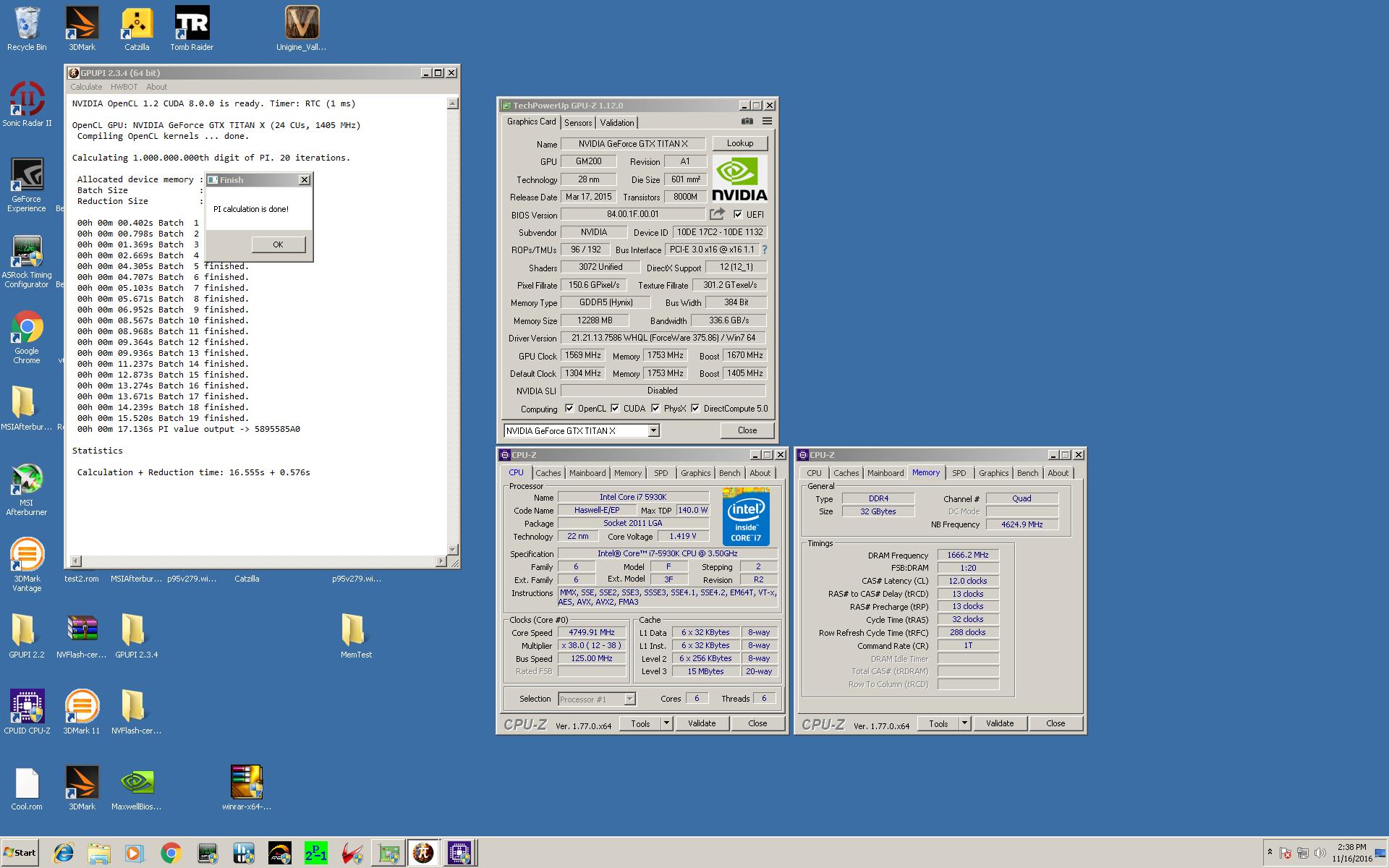Select the MemTest folder icon

tap(355, 637)
